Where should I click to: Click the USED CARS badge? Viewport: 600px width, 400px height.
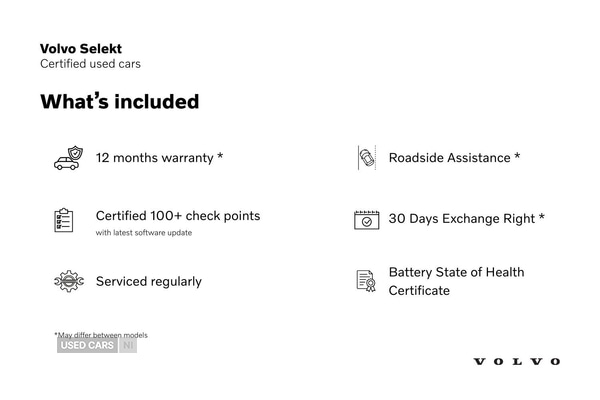click(x=87, y=346)
